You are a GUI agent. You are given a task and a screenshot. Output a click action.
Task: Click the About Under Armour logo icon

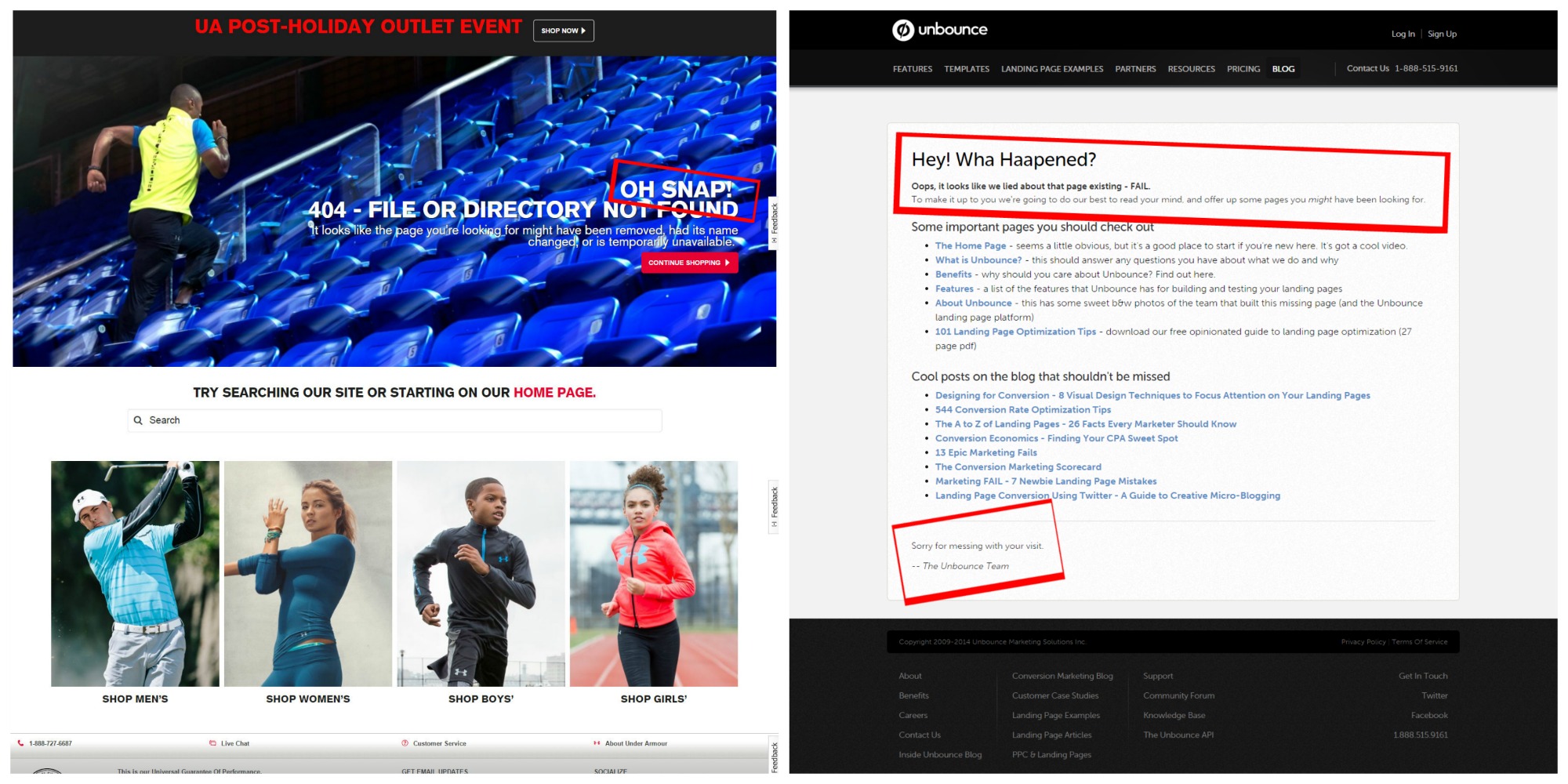597,743
